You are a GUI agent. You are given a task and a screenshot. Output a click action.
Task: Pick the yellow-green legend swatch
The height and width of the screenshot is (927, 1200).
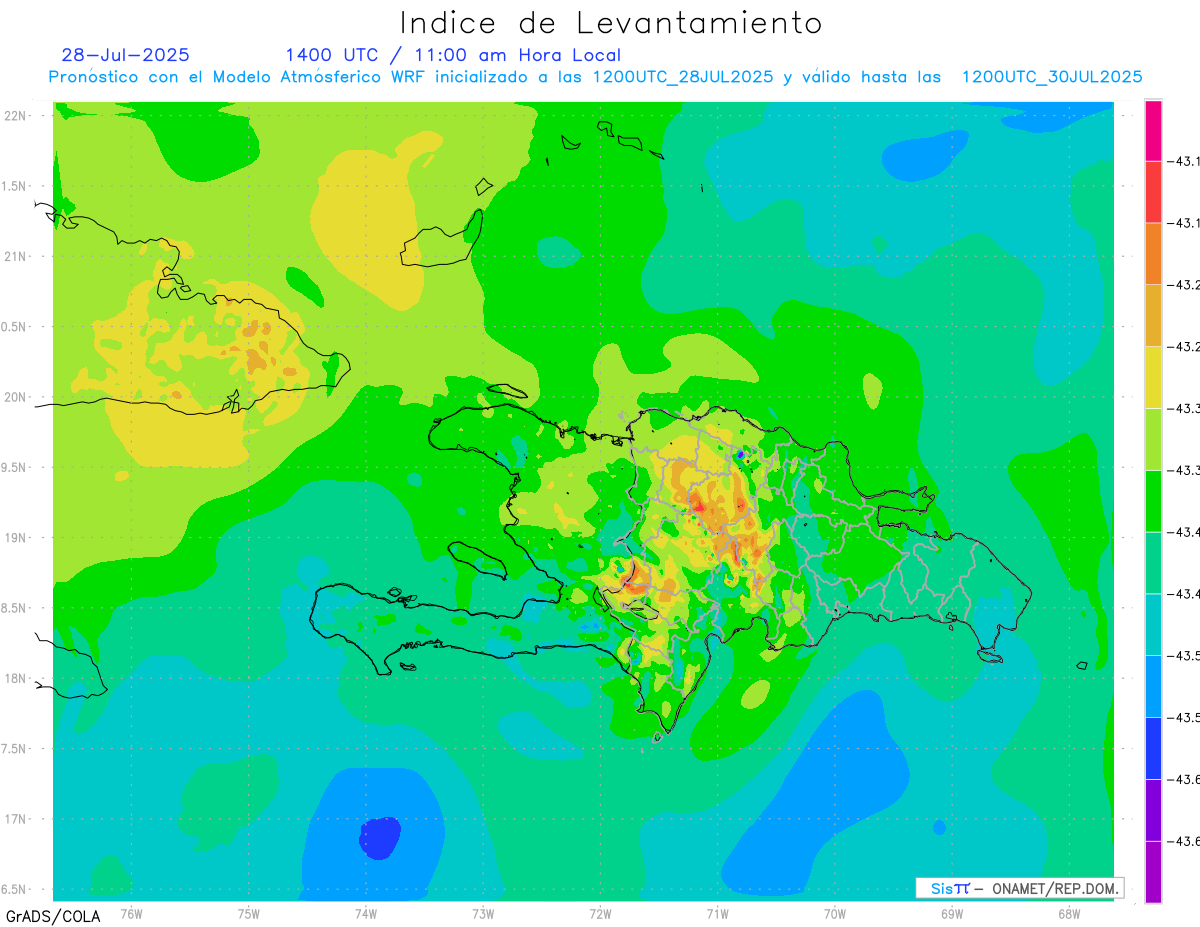pos(1153,440)
